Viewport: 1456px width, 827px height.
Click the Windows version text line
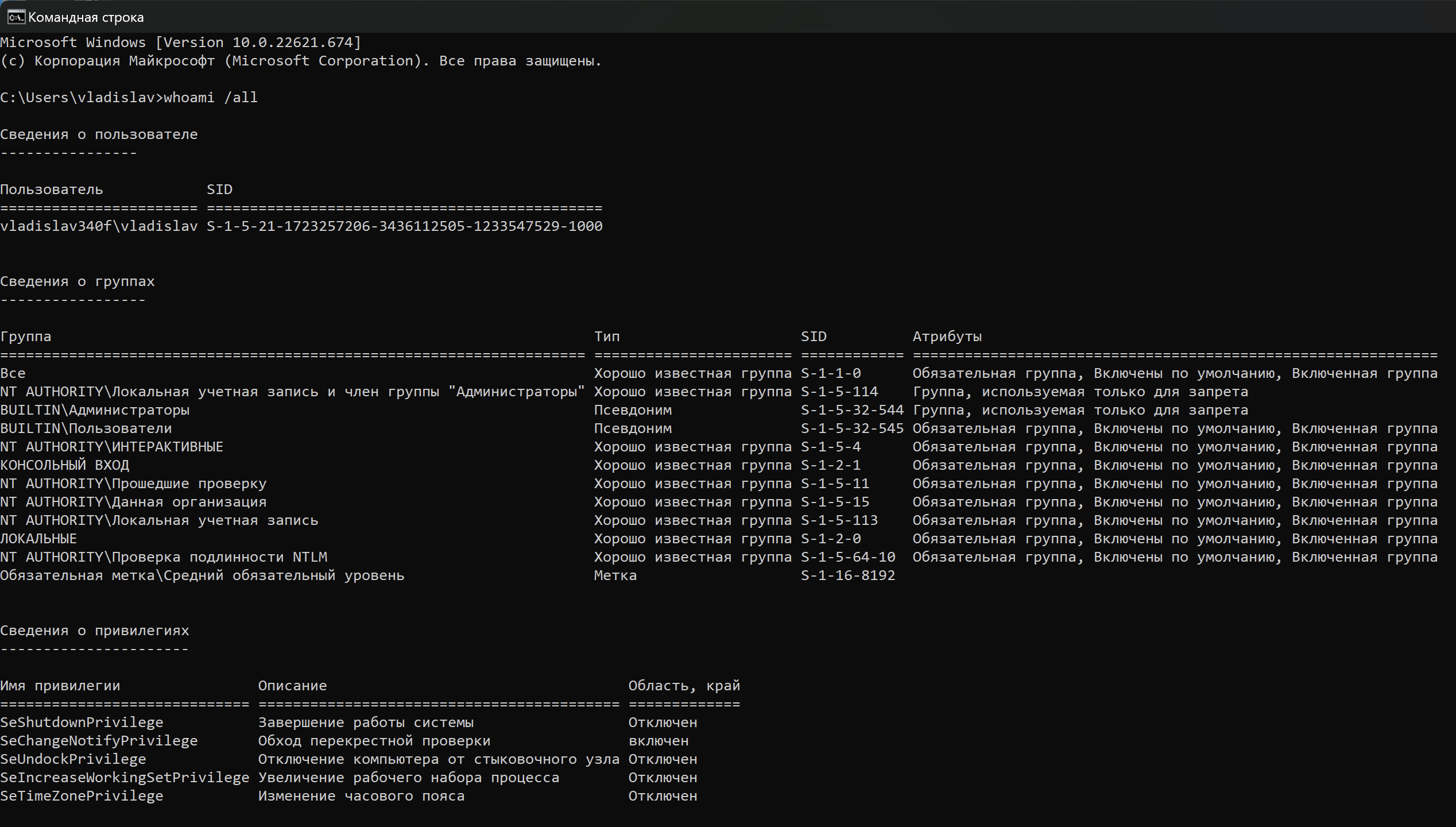[x=180, y=42]
